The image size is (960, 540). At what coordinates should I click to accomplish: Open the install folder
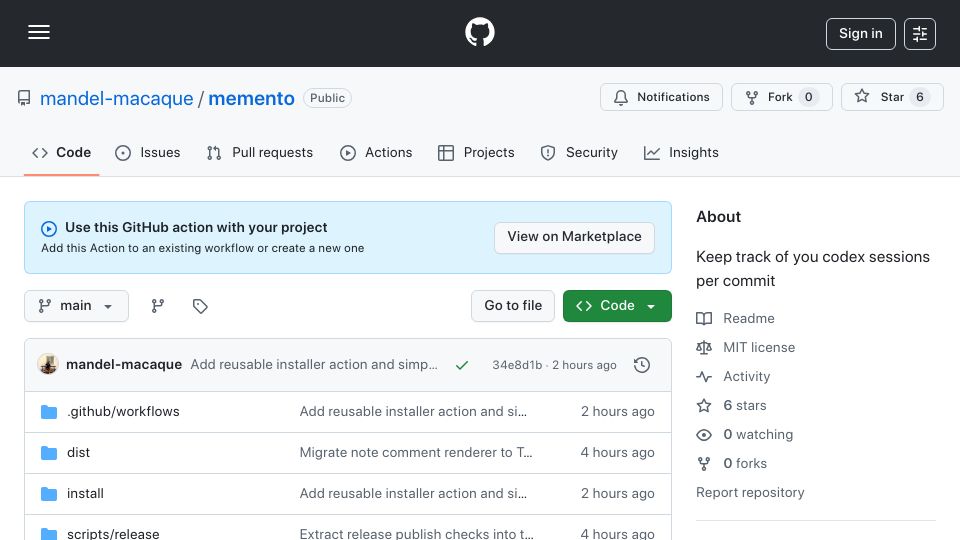pos(85,493)
